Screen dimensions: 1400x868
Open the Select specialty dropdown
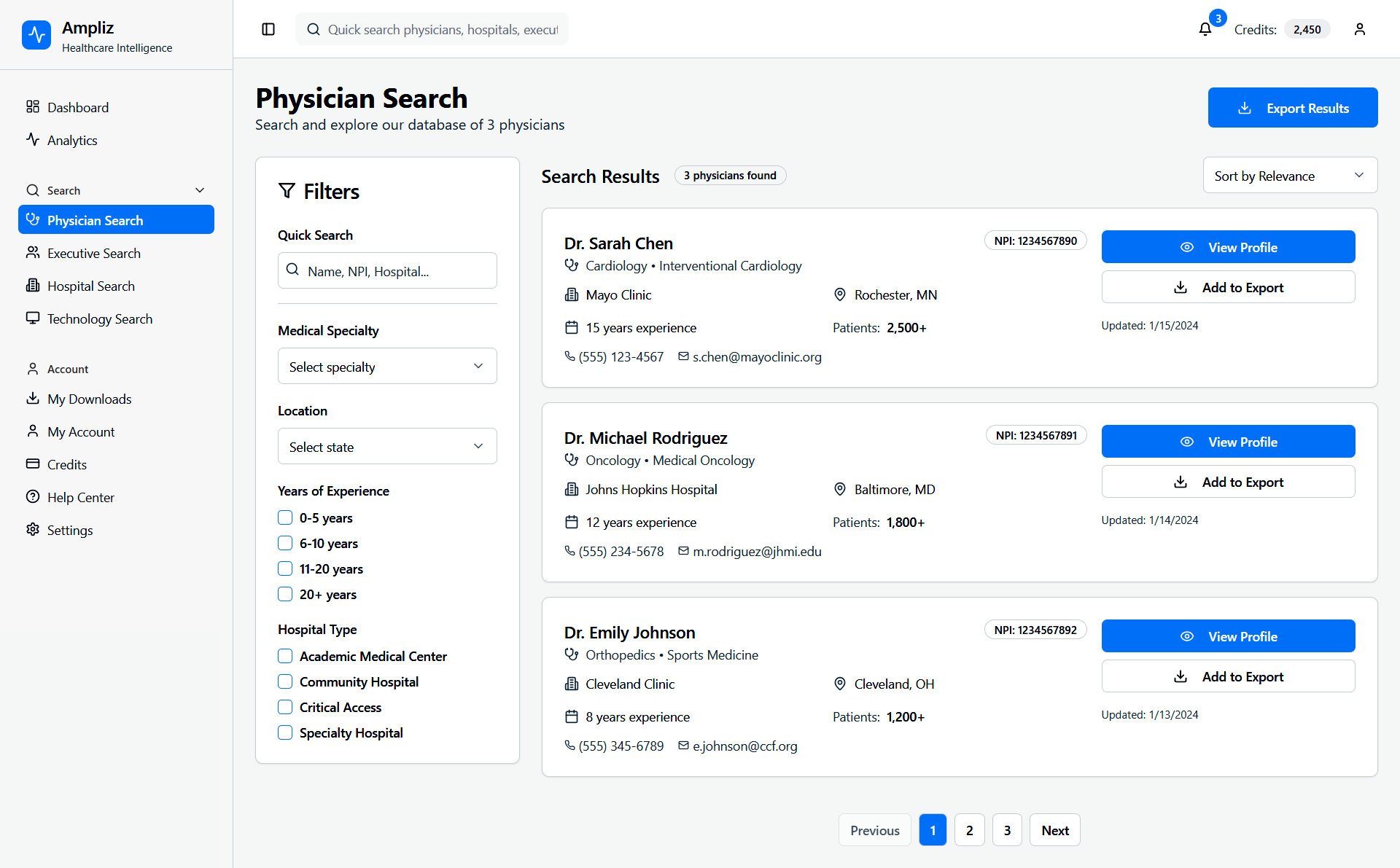click(x=386, y=367)
